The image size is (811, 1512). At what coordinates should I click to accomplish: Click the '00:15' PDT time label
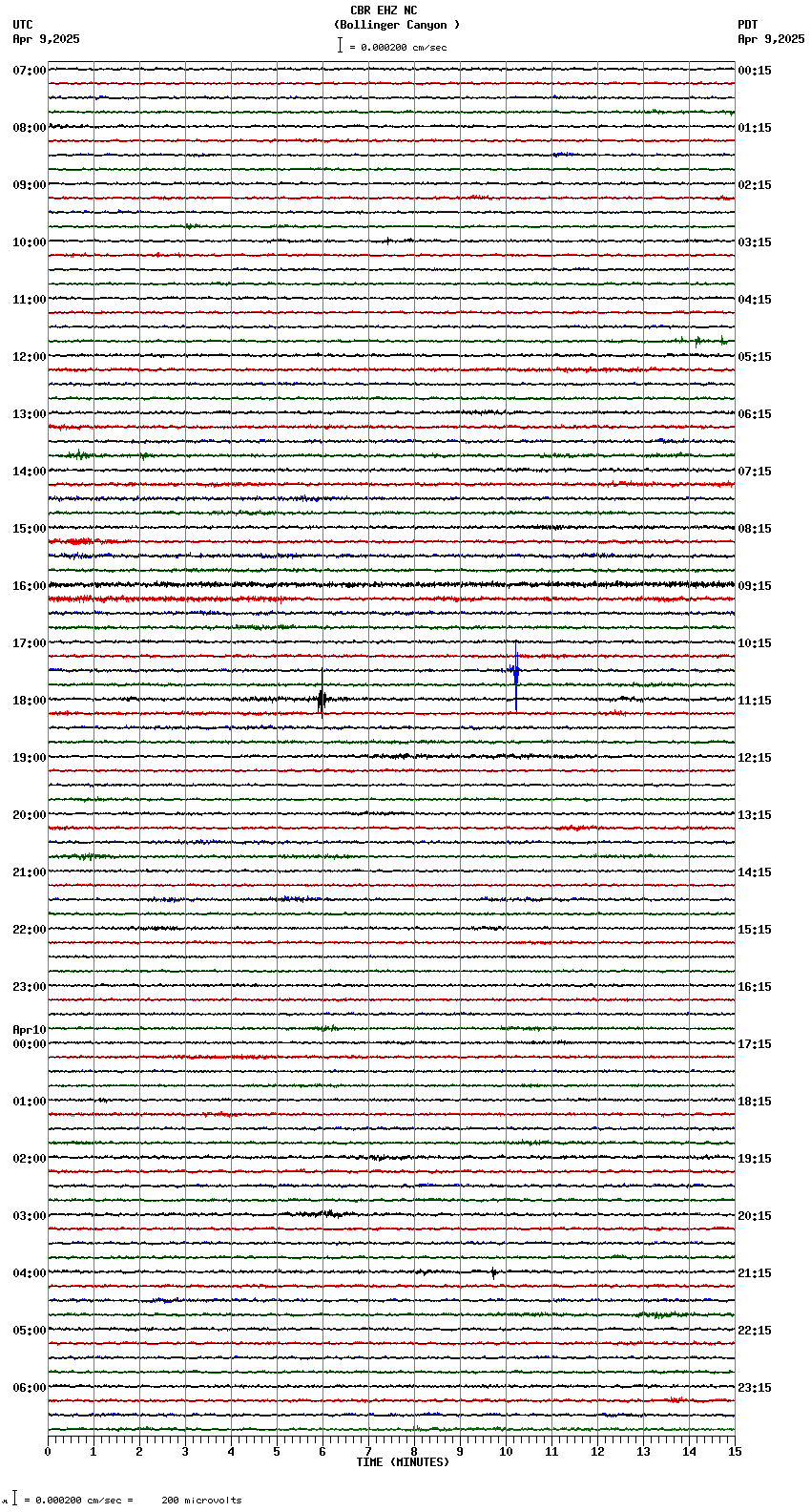pos(755,71)
